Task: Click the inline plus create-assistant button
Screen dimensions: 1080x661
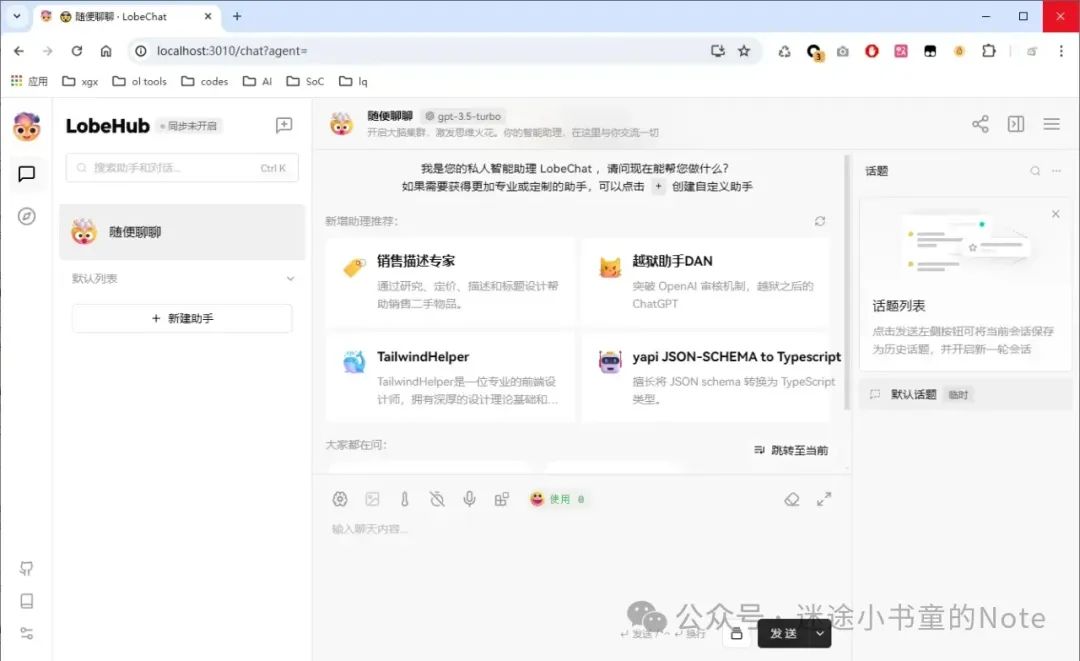Action: 658,187
